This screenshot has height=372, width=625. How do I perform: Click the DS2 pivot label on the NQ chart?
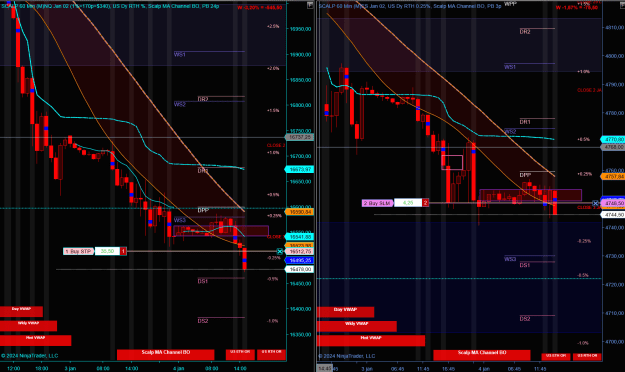(203, 321)
